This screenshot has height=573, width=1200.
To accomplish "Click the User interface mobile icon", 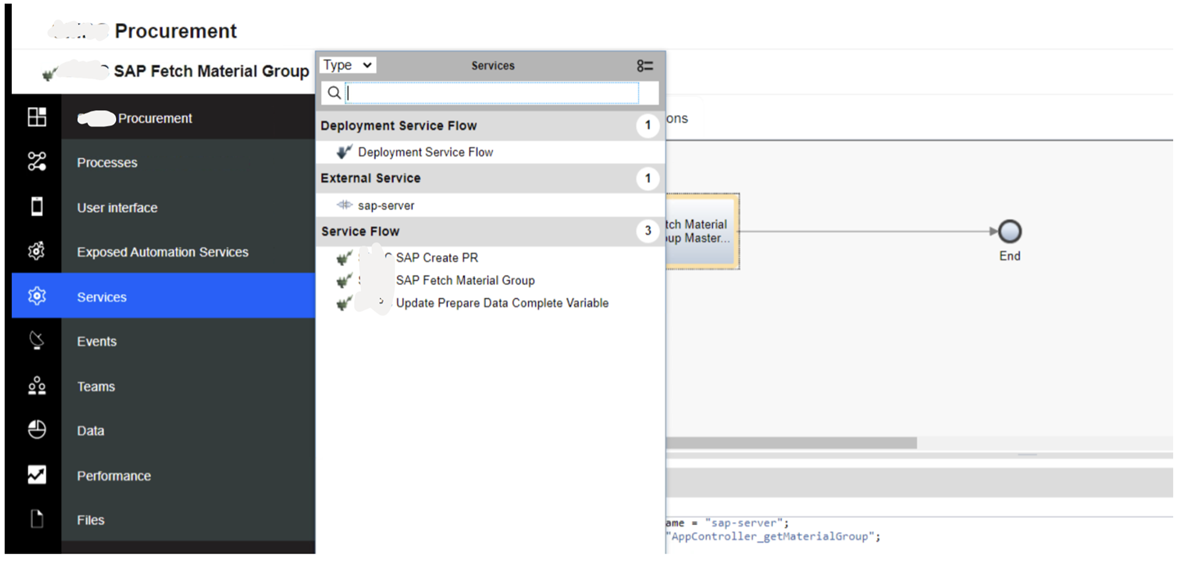I will 37,207.
